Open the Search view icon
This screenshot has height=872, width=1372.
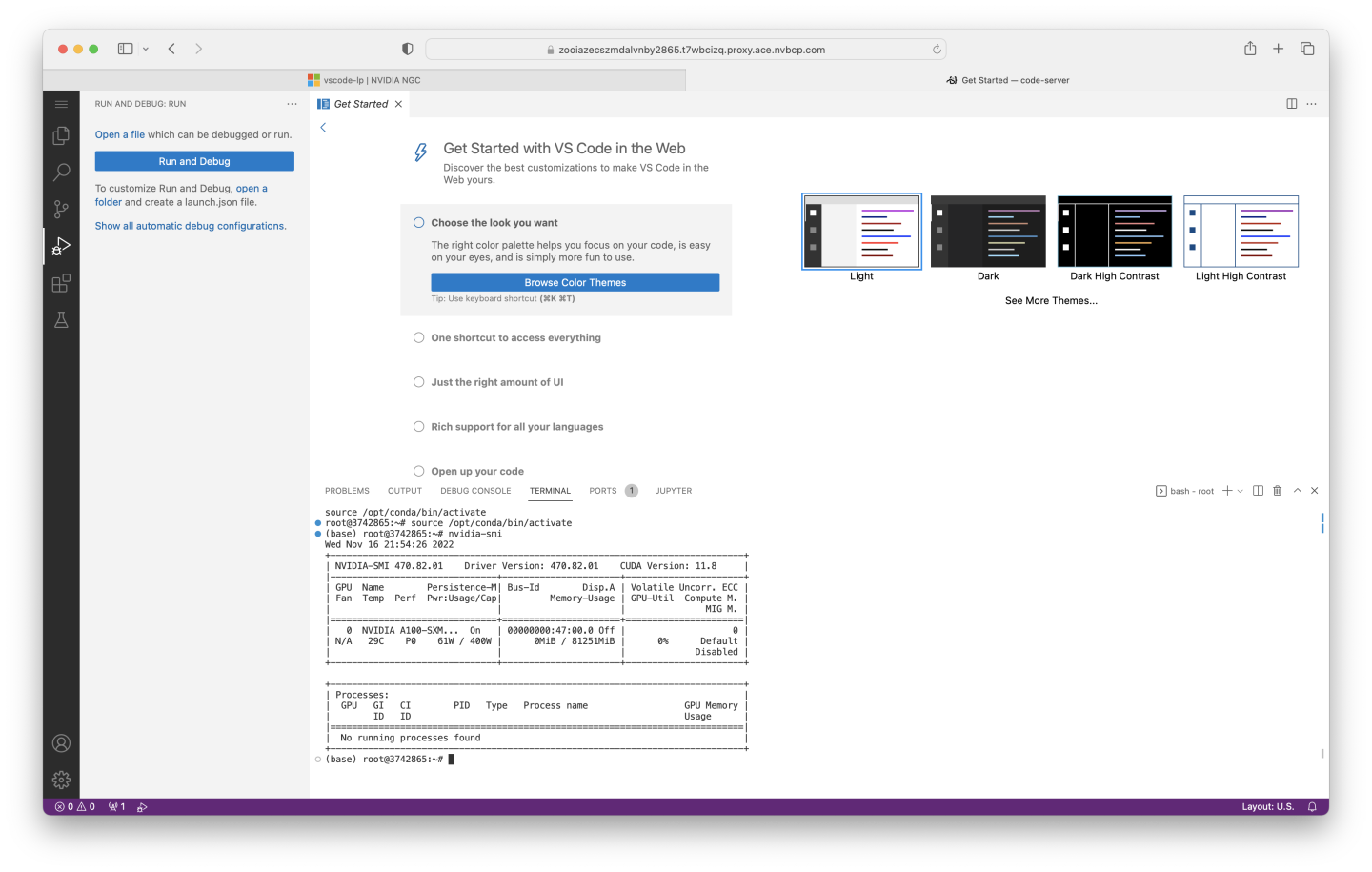coord(61,172)
